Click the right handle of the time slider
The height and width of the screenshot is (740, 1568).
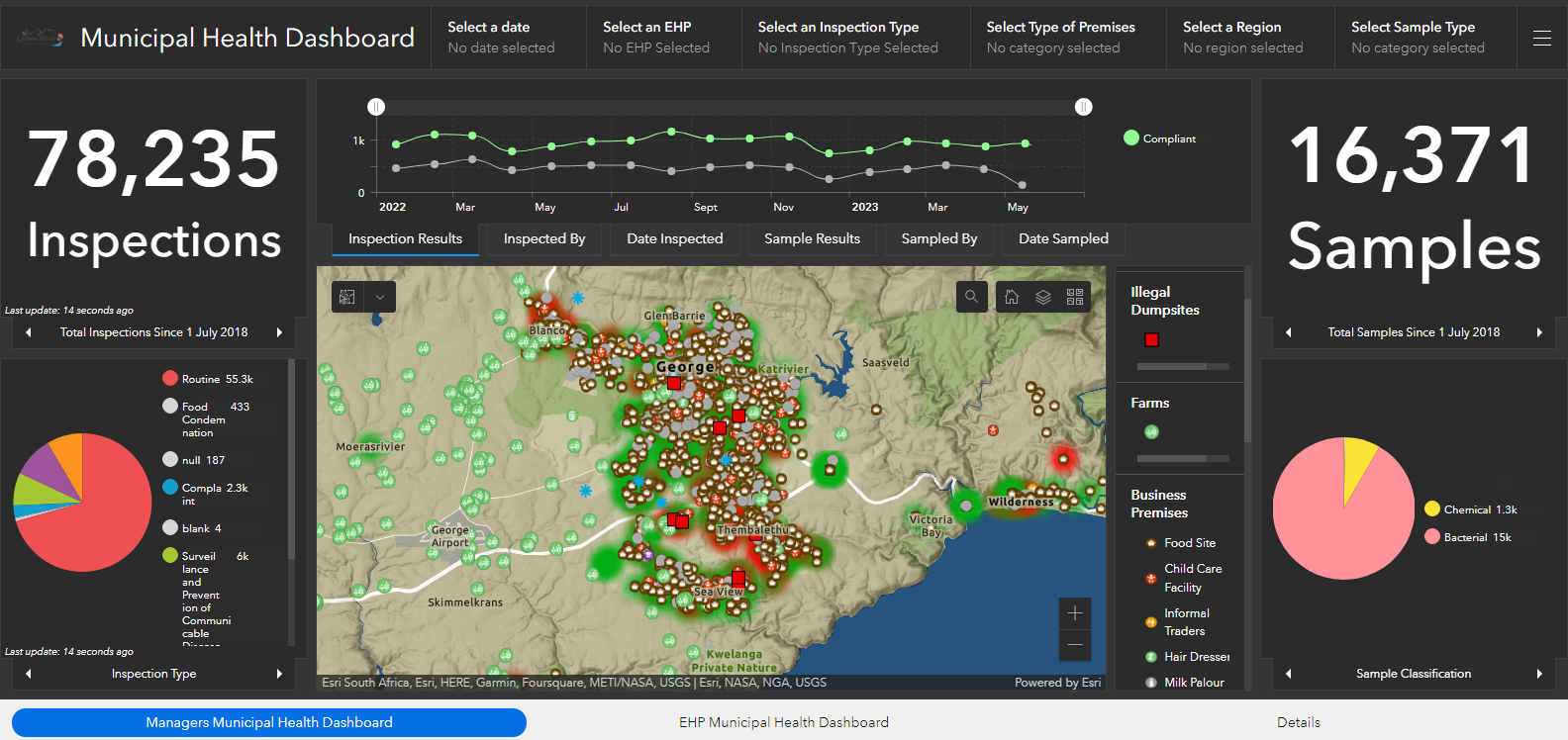[x=1084, y=107]
